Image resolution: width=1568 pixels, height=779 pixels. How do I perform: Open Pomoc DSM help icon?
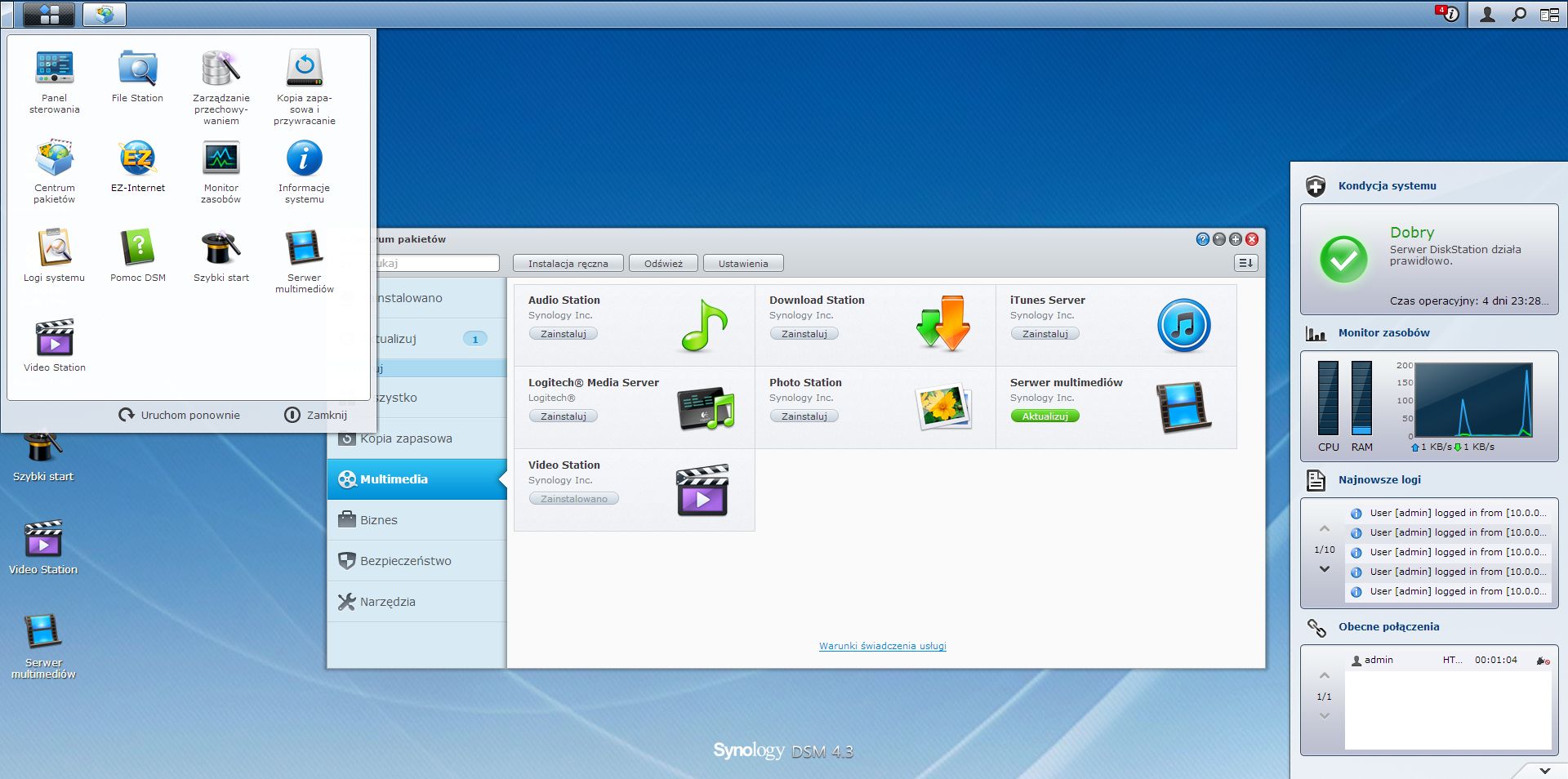tap(137, 256)
